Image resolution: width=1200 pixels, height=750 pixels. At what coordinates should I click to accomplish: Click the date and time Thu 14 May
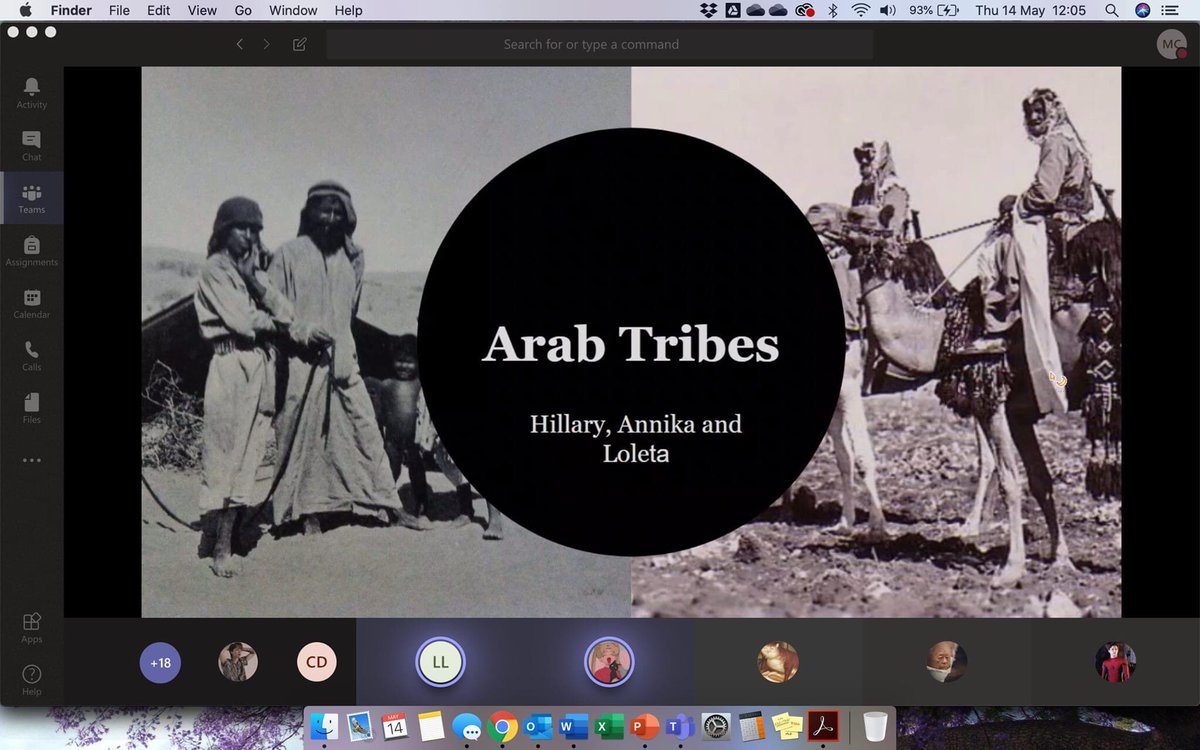click(x=1030, y=10)
